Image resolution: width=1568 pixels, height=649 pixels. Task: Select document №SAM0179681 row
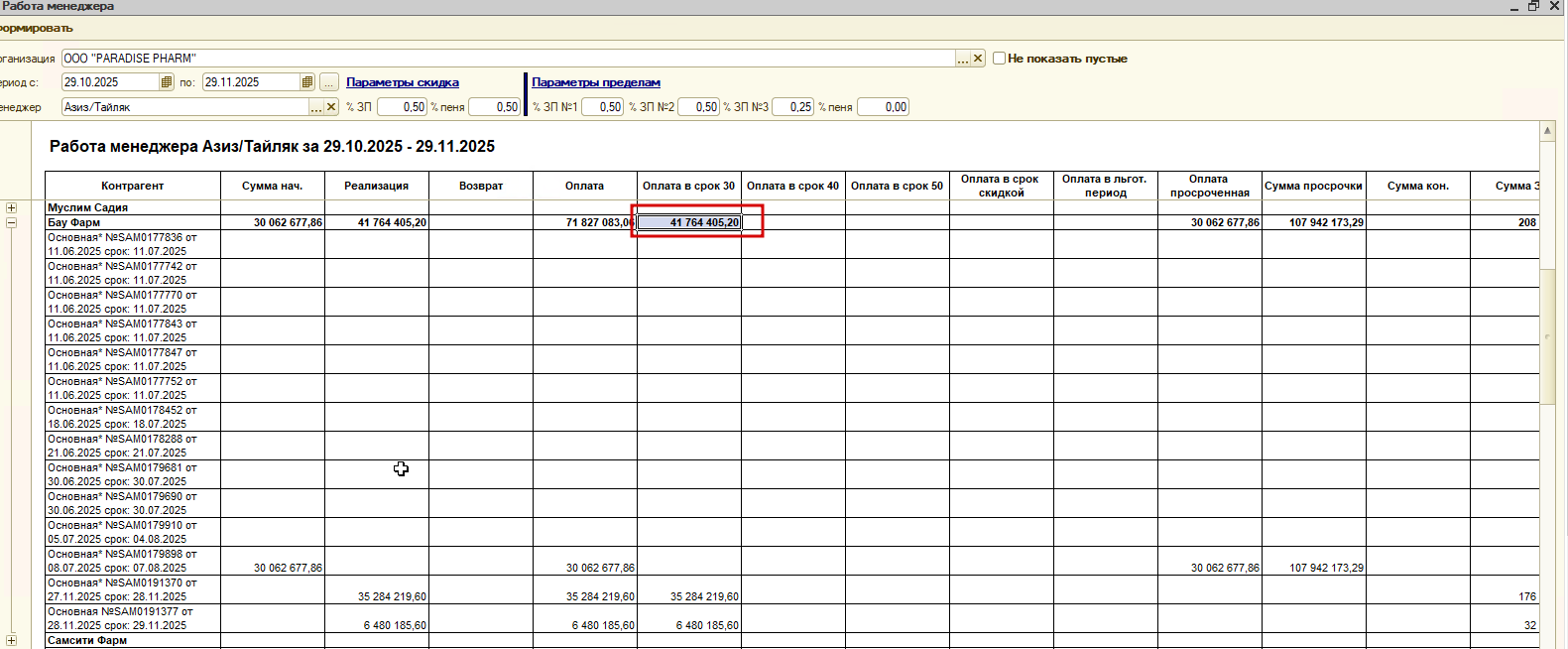click(133, 475)
